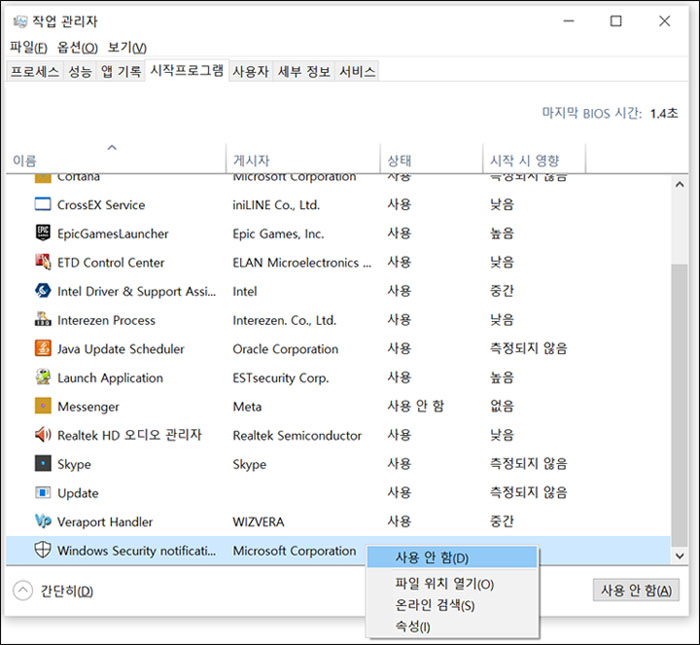700x645 pixels.
Task: Click the Veraport Handler icon
Action: click(43, 521)
